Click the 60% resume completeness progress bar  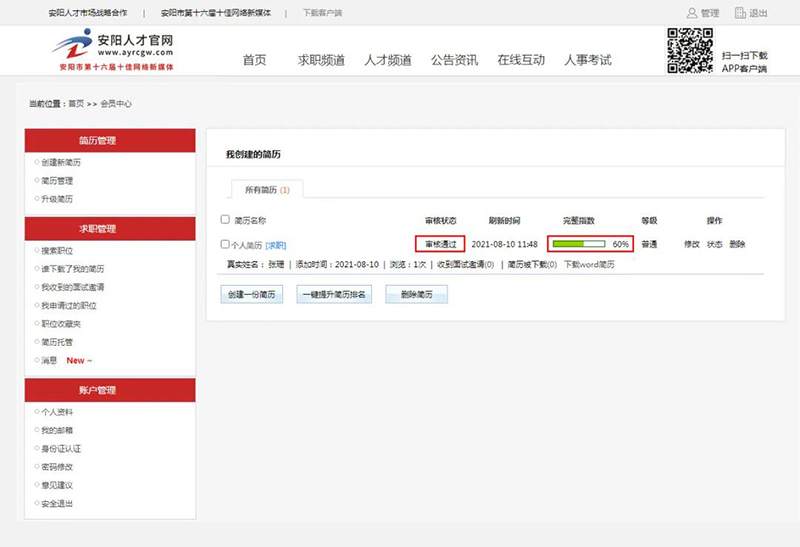click(580, 244)
